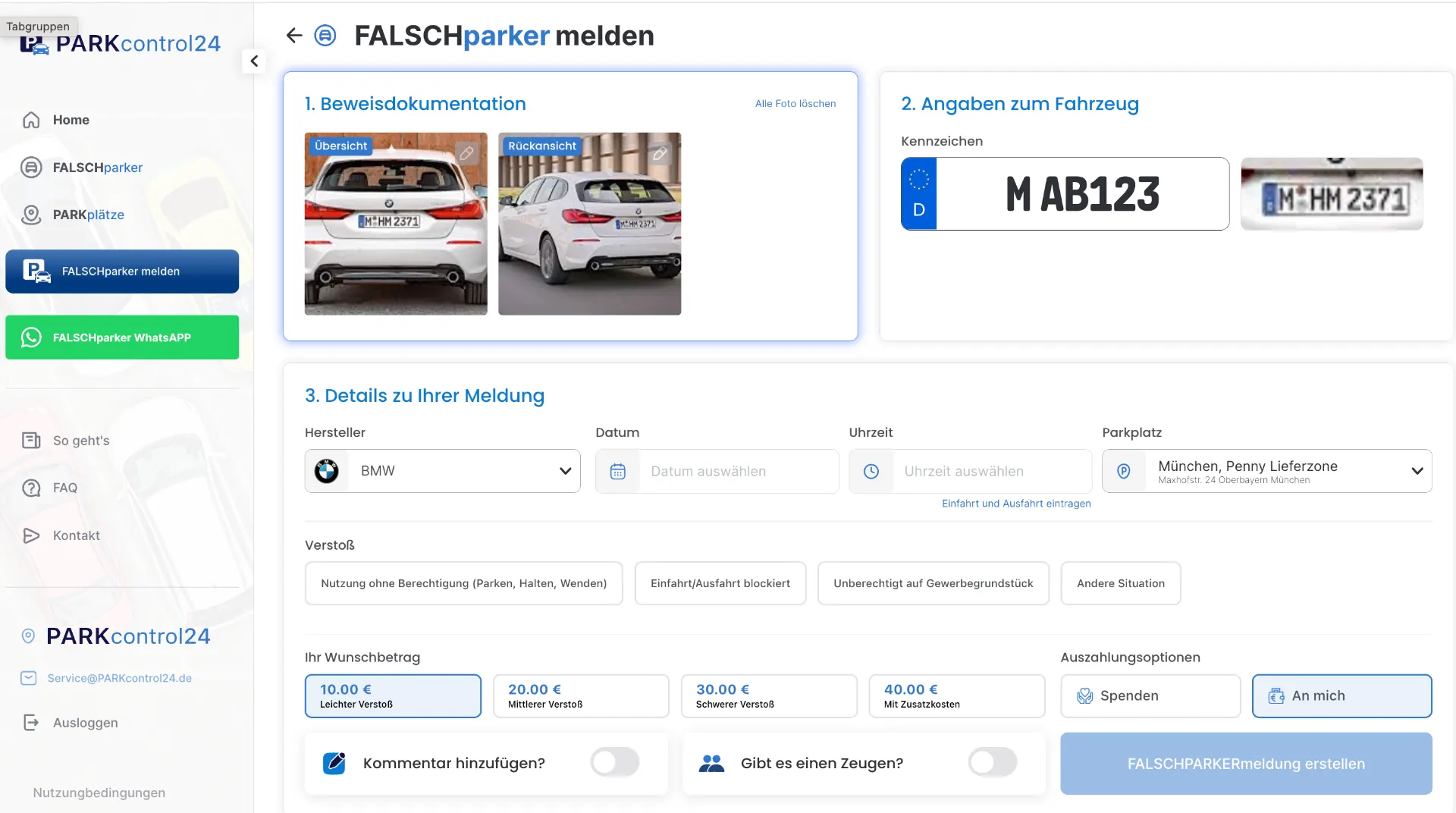Open the Übersicht car photo thumbnail

pyautogui.click(x=396, y=224)
